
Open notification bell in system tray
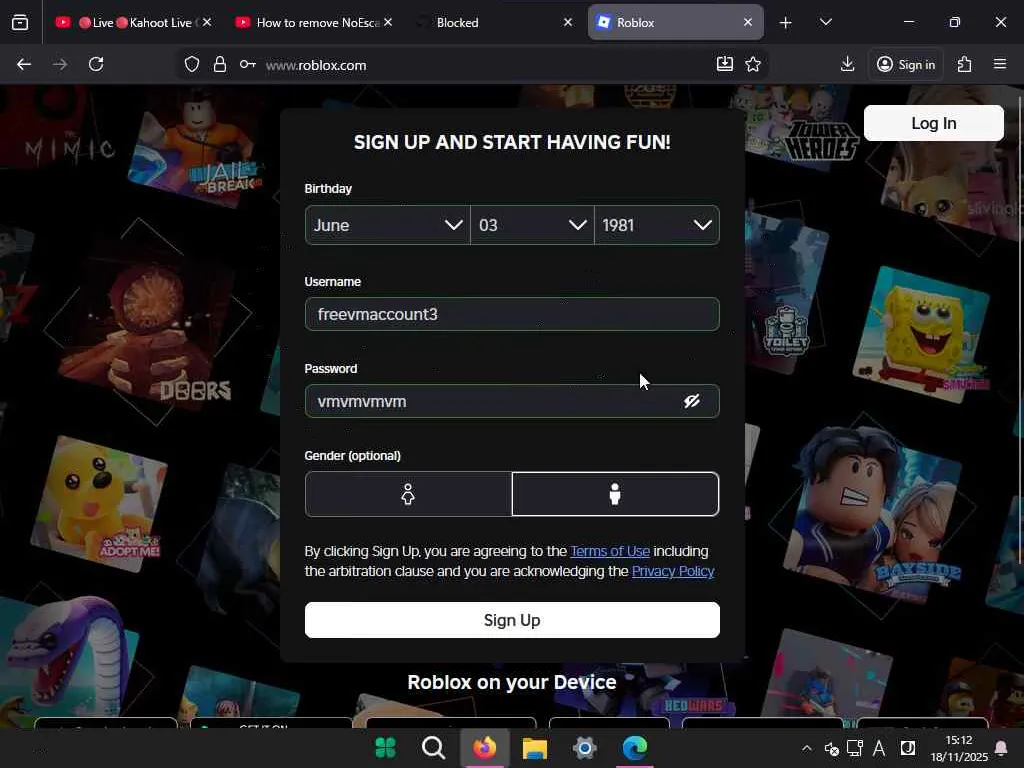tap(1000, 748)
